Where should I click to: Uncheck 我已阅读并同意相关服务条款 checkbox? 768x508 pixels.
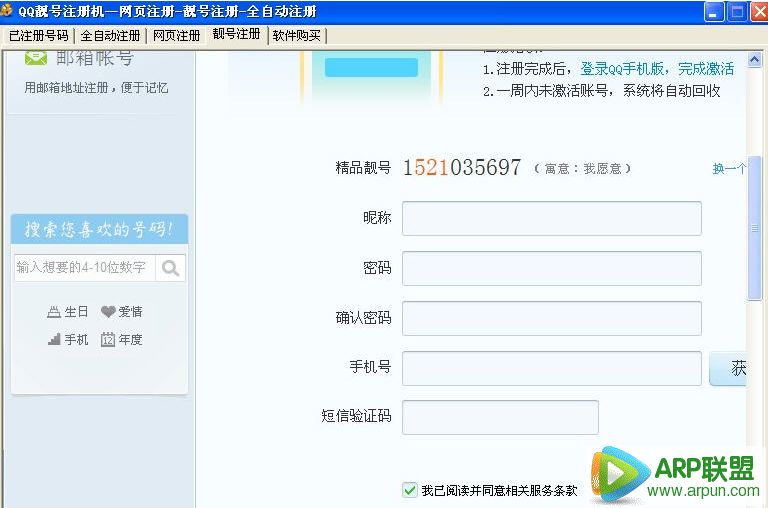pyautogui.click(x=409, y=490)
